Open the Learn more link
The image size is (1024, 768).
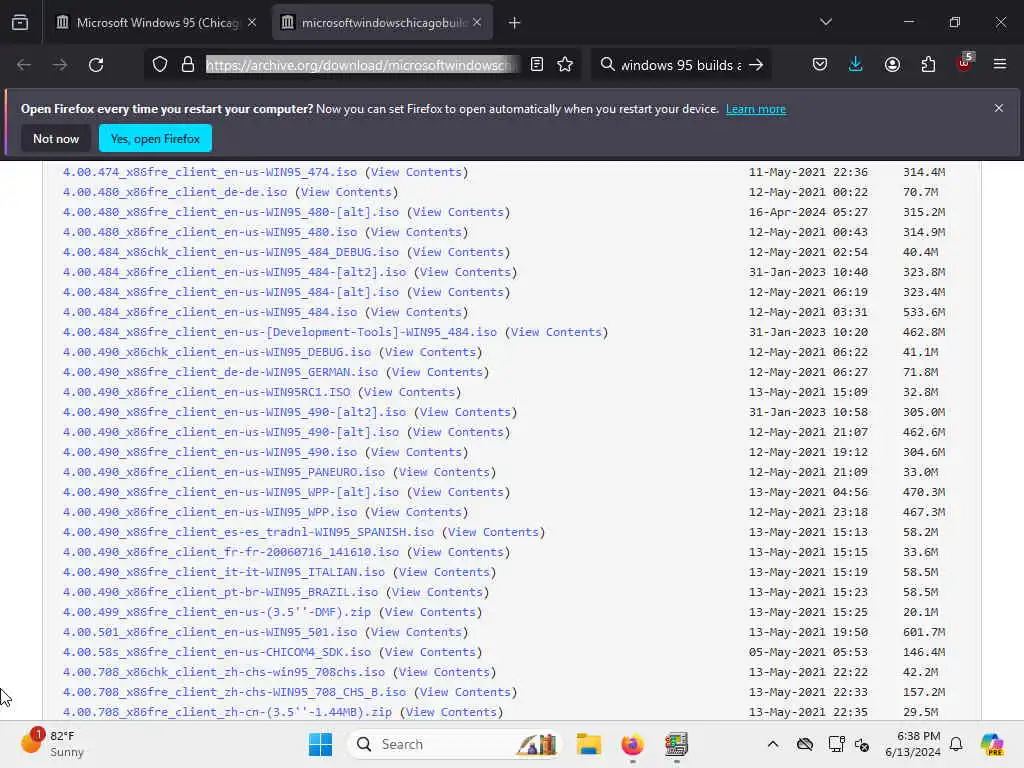pos(756,109)
